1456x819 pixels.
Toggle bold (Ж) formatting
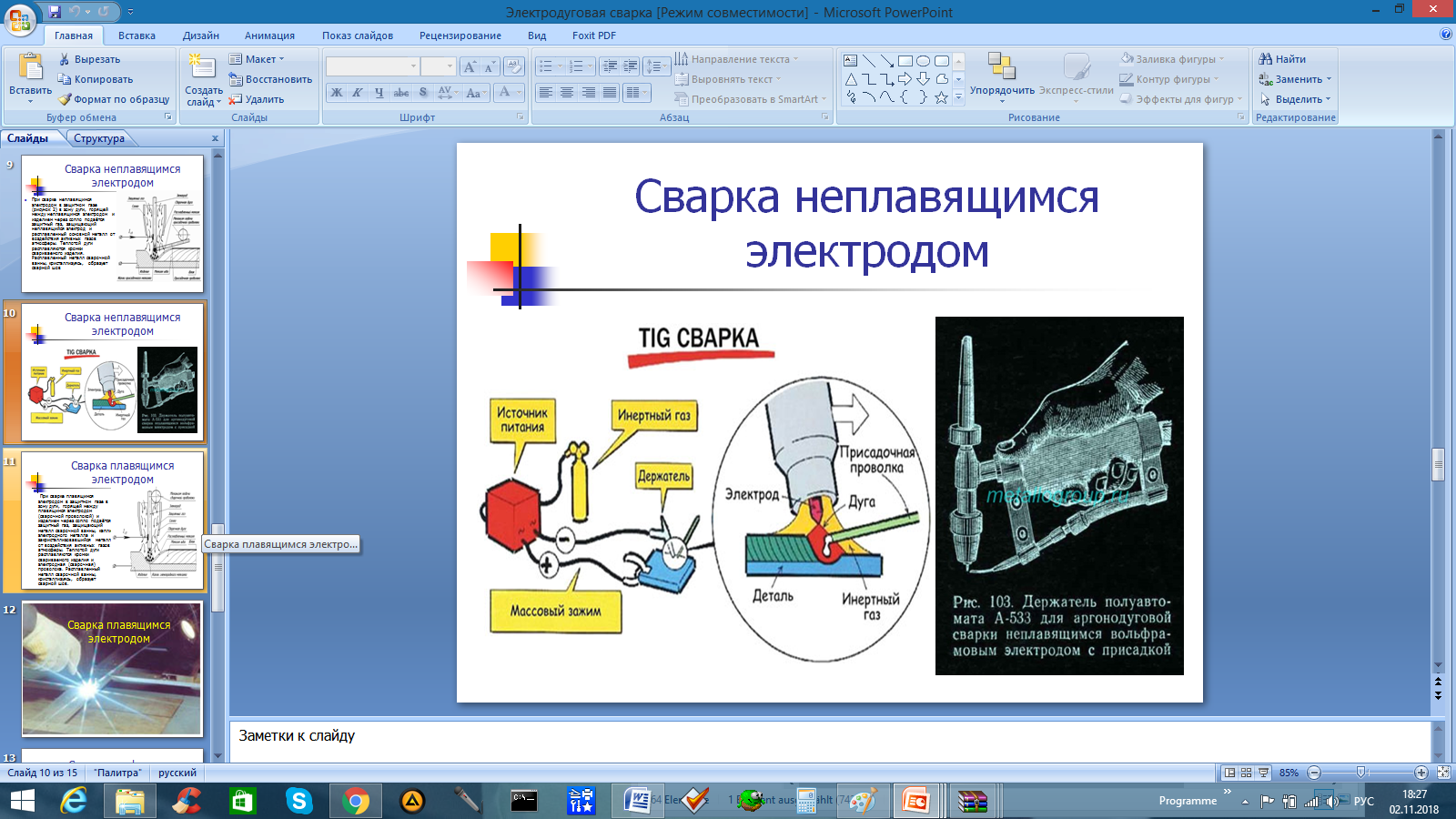pos(337,93)
